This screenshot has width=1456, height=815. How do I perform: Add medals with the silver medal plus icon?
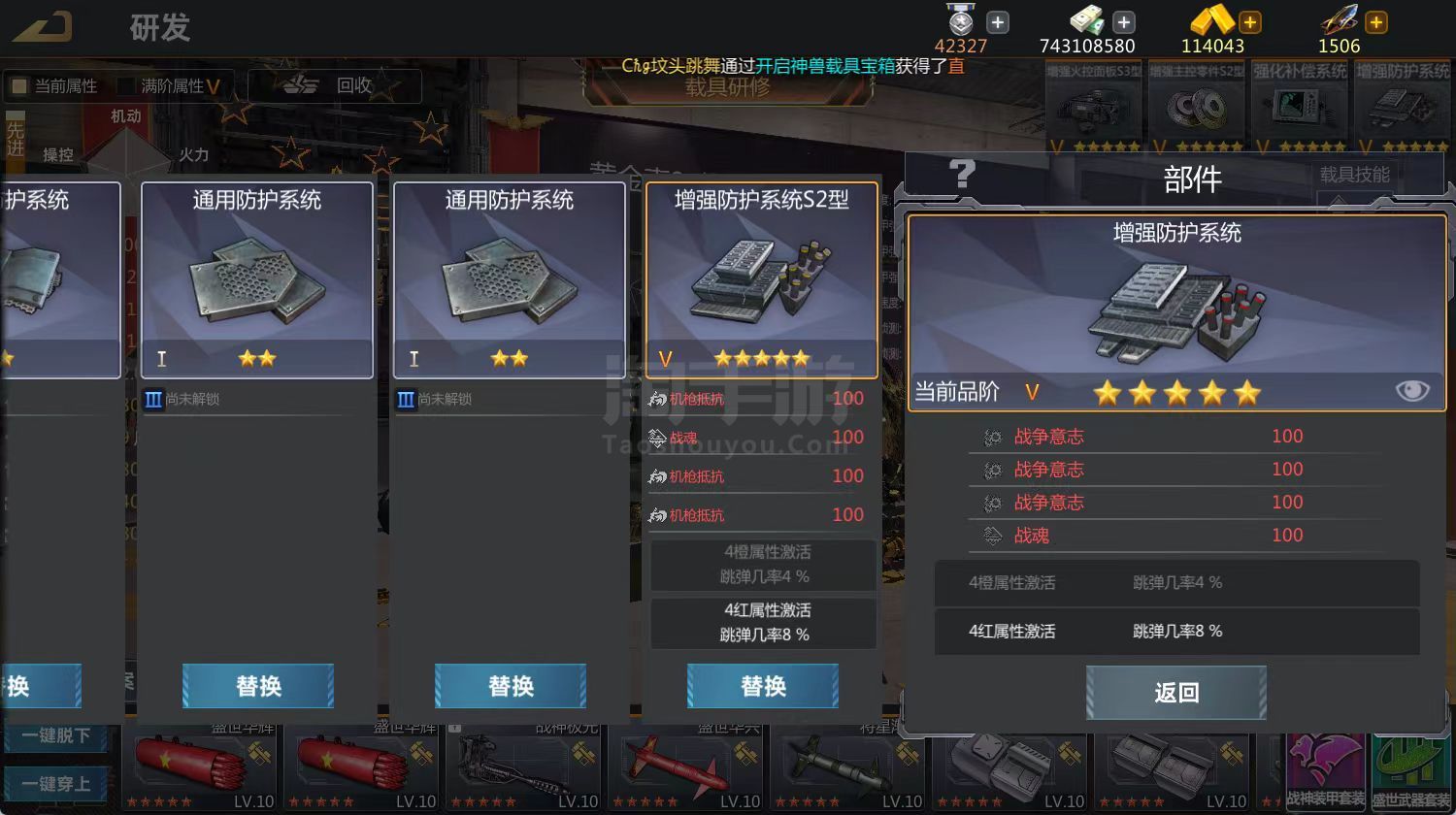click(x=998, y=21)
